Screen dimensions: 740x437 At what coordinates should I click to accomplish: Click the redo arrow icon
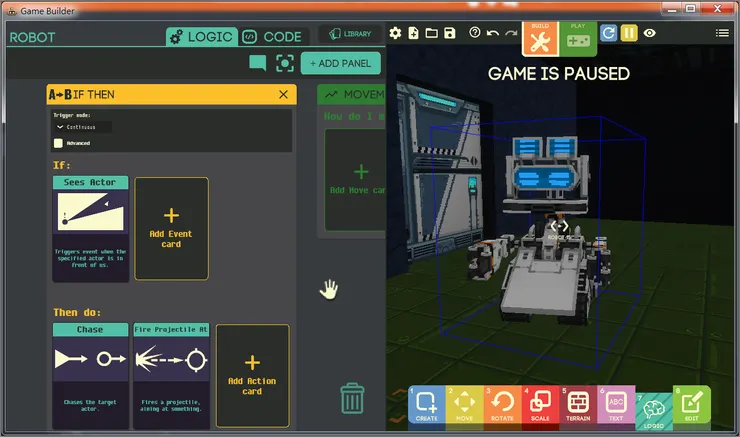click(511, 33)
